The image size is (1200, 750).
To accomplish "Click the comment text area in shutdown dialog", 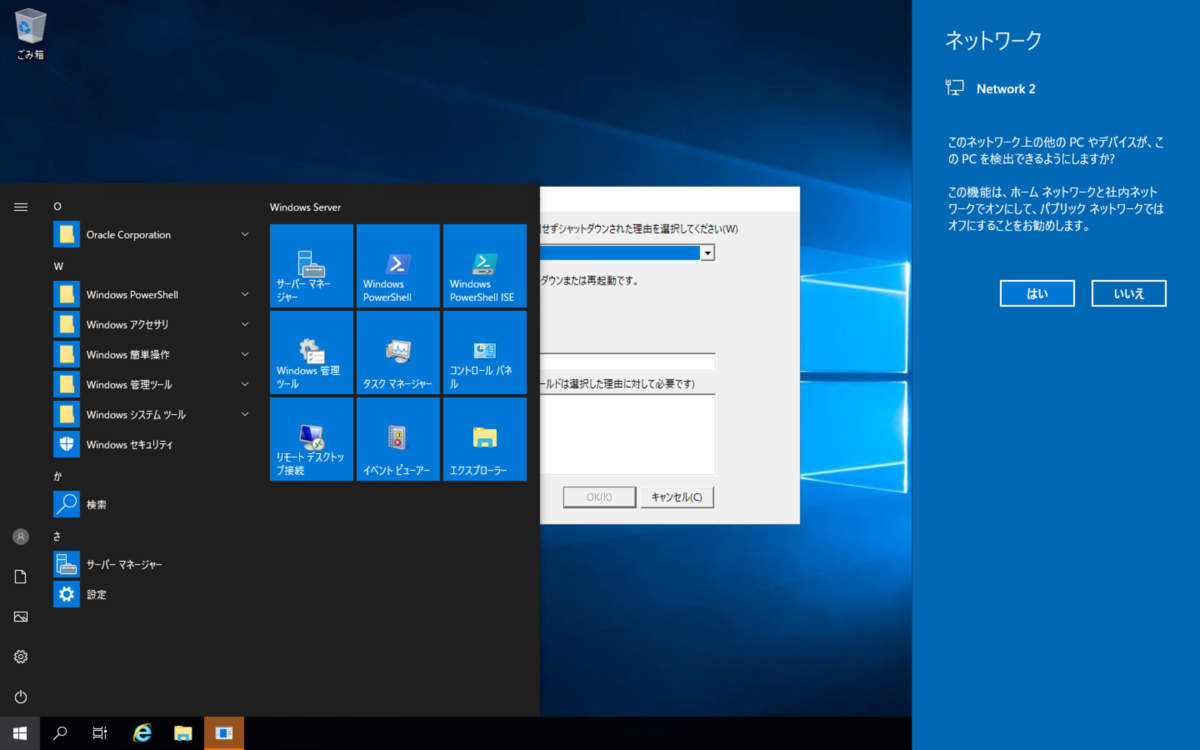I will (628, 434).
